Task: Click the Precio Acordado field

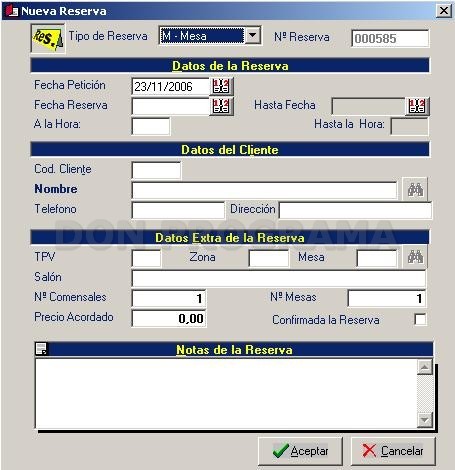Action: [169, 318]
